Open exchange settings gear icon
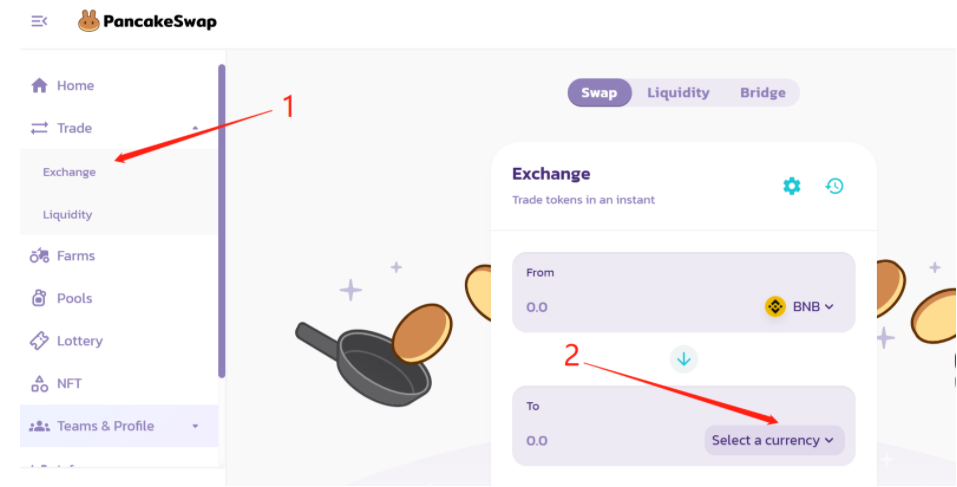Screen dimensions: 957x487 pos(792,186)
